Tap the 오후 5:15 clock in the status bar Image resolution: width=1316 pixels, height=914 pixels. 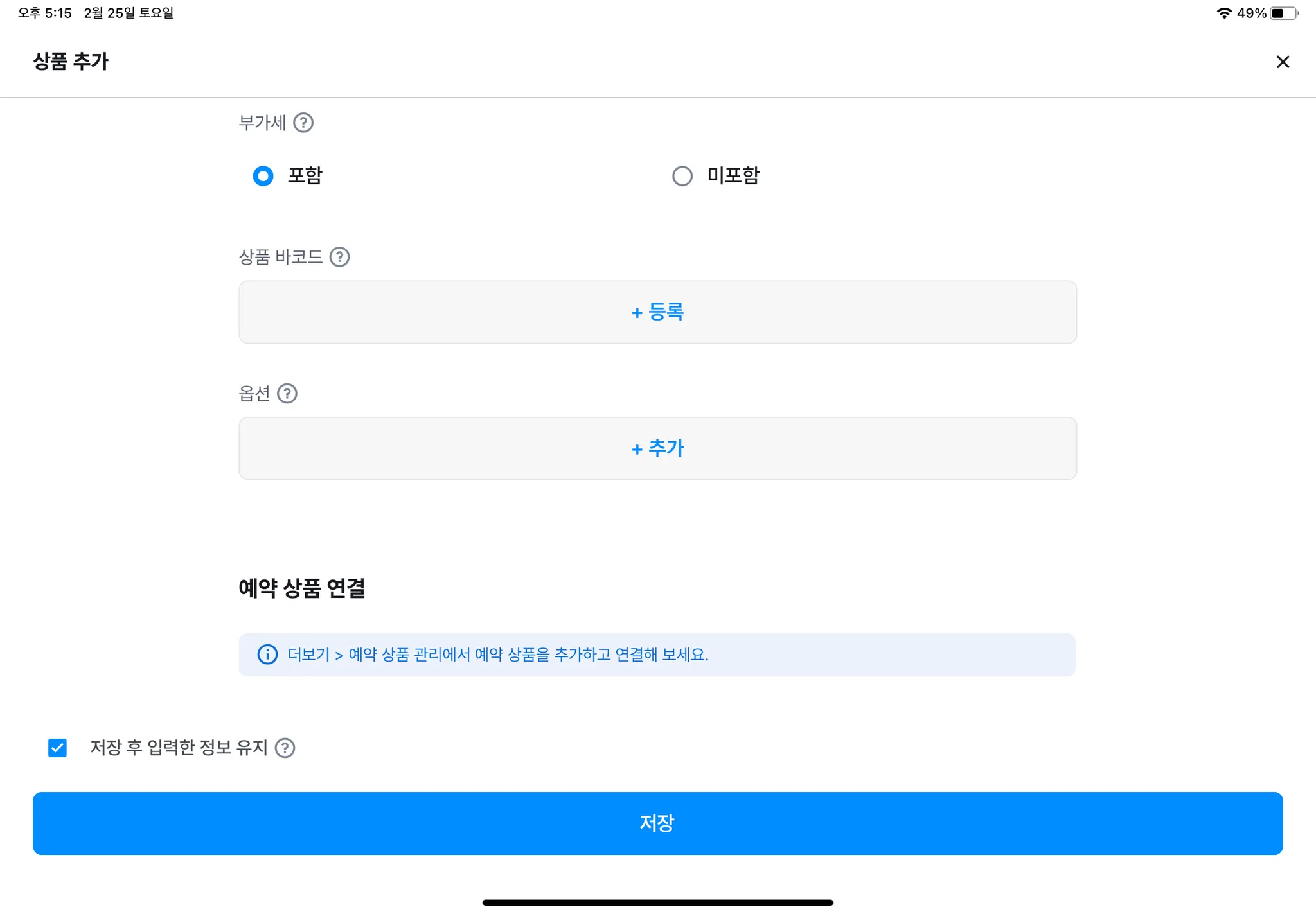pos(45,13)
